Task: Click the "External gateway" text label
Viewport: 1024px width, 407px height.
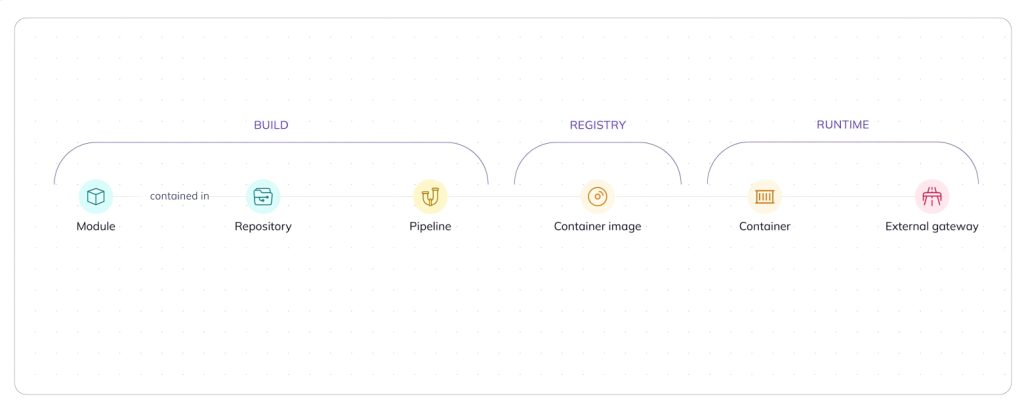Action: (932, 226)
